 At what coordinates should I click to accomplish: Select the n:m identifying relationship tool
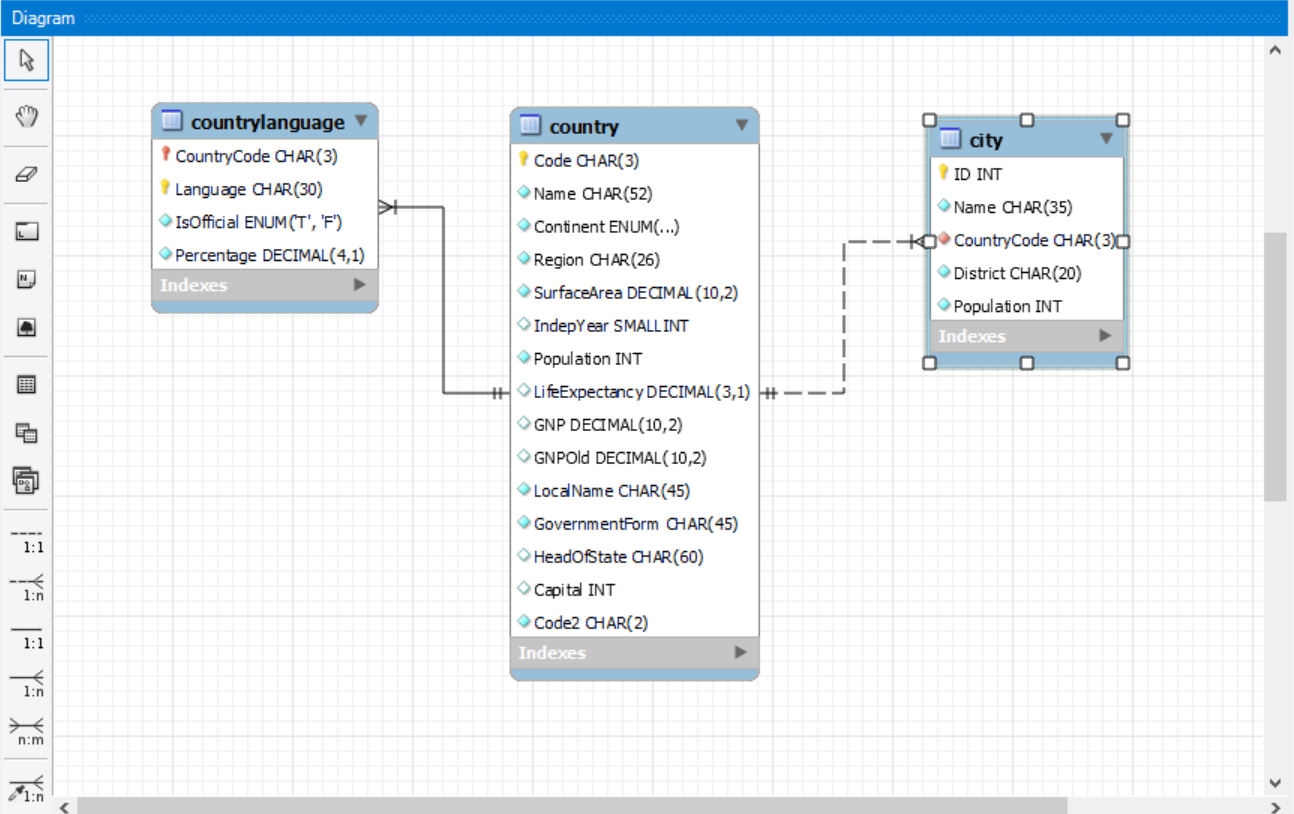[27, 731]
